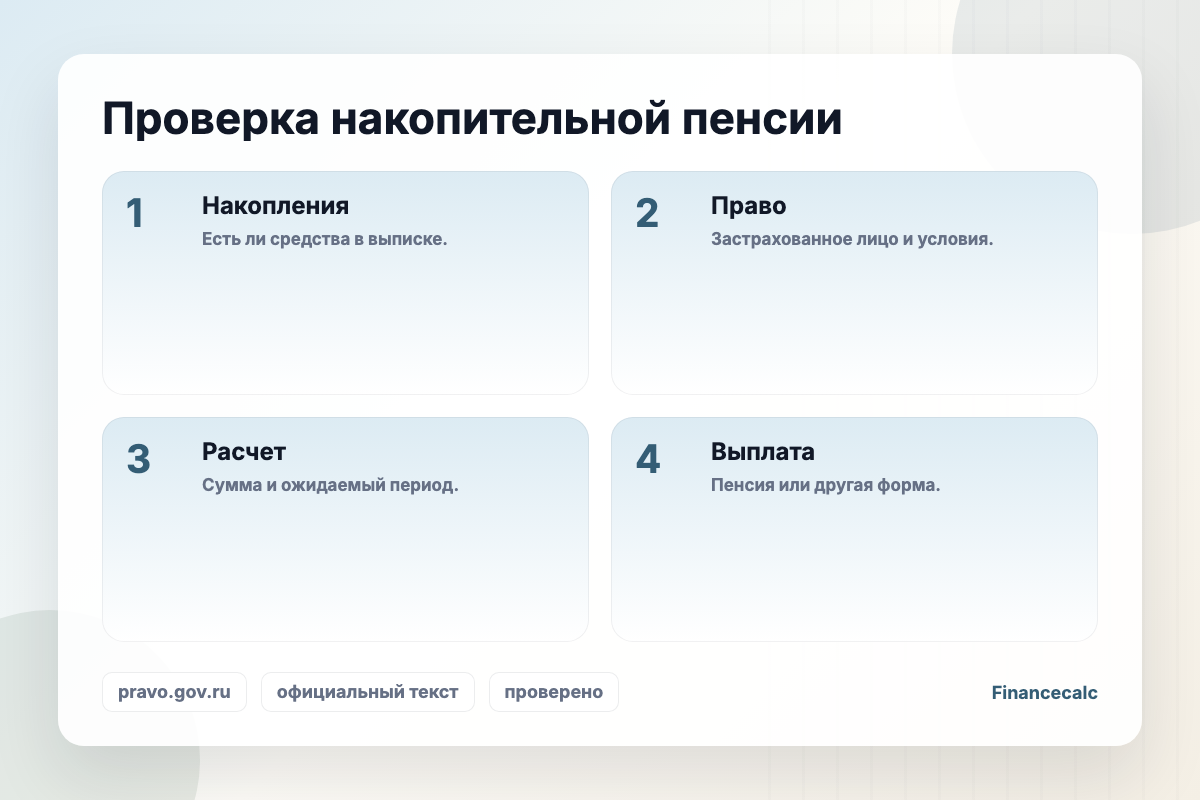Select the проверено tag

(554, 692)
